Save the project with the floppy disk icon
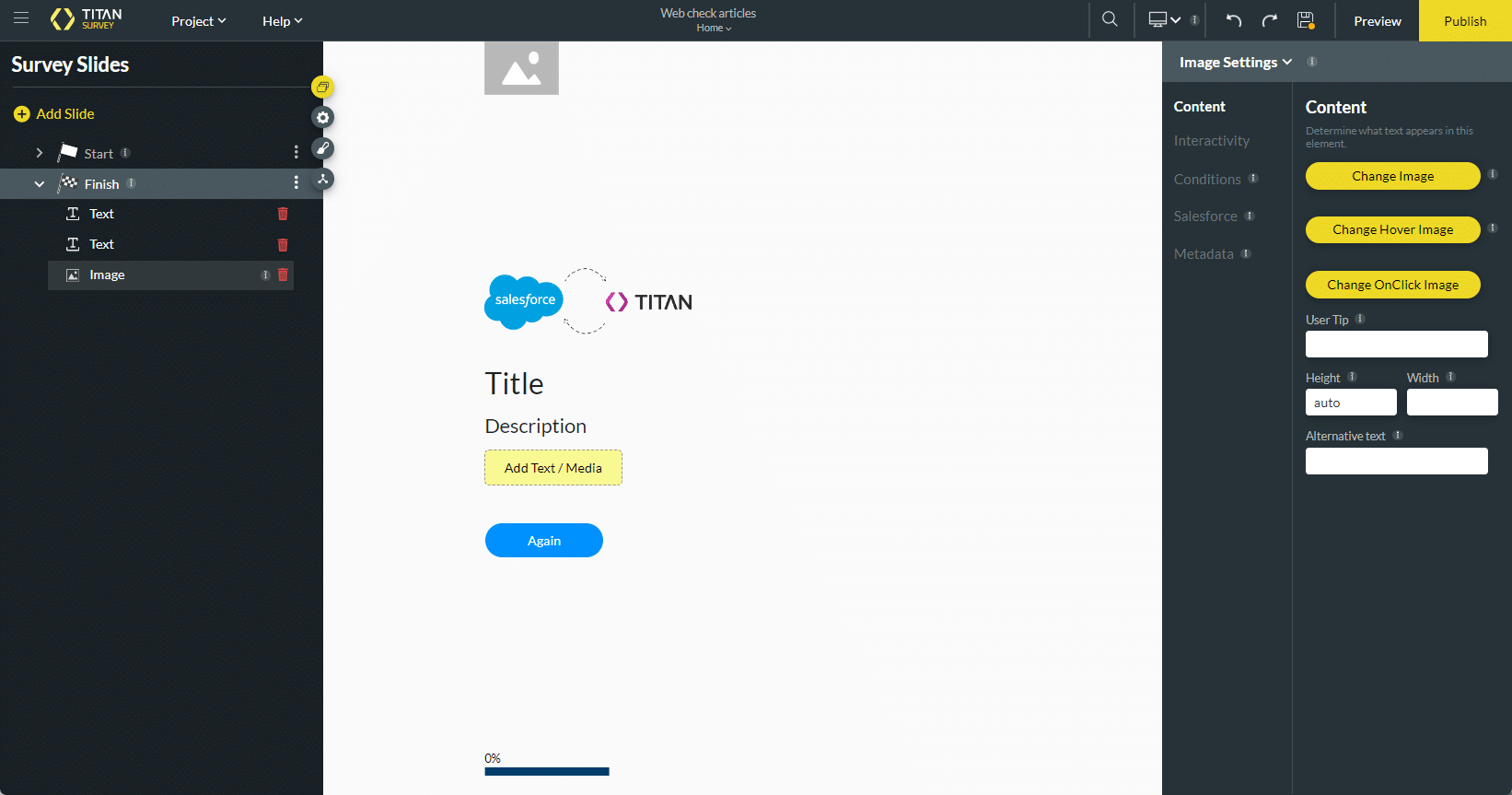This screenshot has height=795, width=1512. (x=1306, y=20)
